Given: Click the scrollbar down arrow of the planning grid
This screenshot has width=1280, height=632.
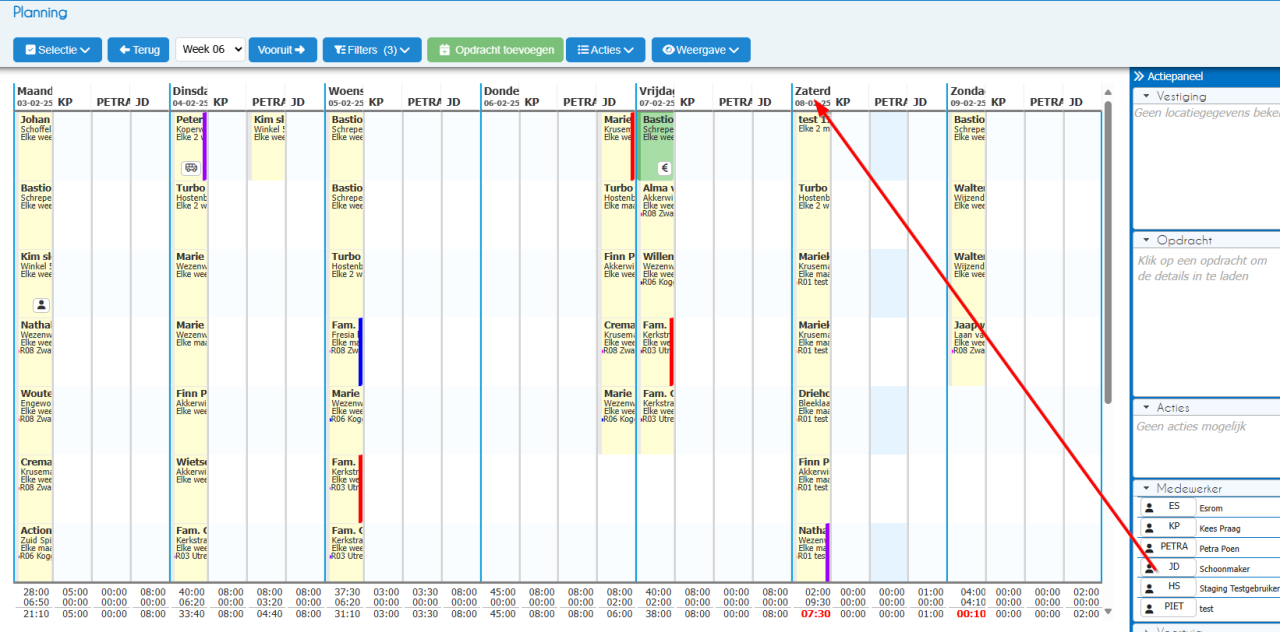Looking at the screenshot, I should [x=1108, y=611].
